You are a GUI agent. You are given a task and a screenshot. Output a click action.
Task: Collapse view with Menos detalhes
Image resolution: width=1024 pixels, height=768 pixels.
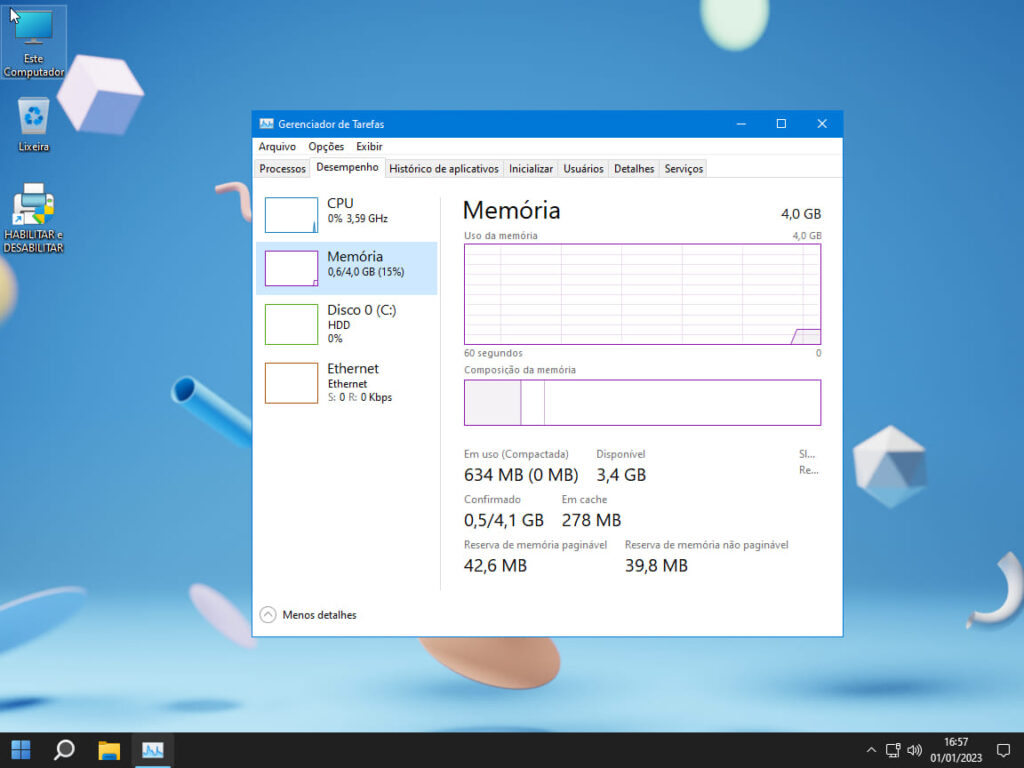click(x=309, y=615)
